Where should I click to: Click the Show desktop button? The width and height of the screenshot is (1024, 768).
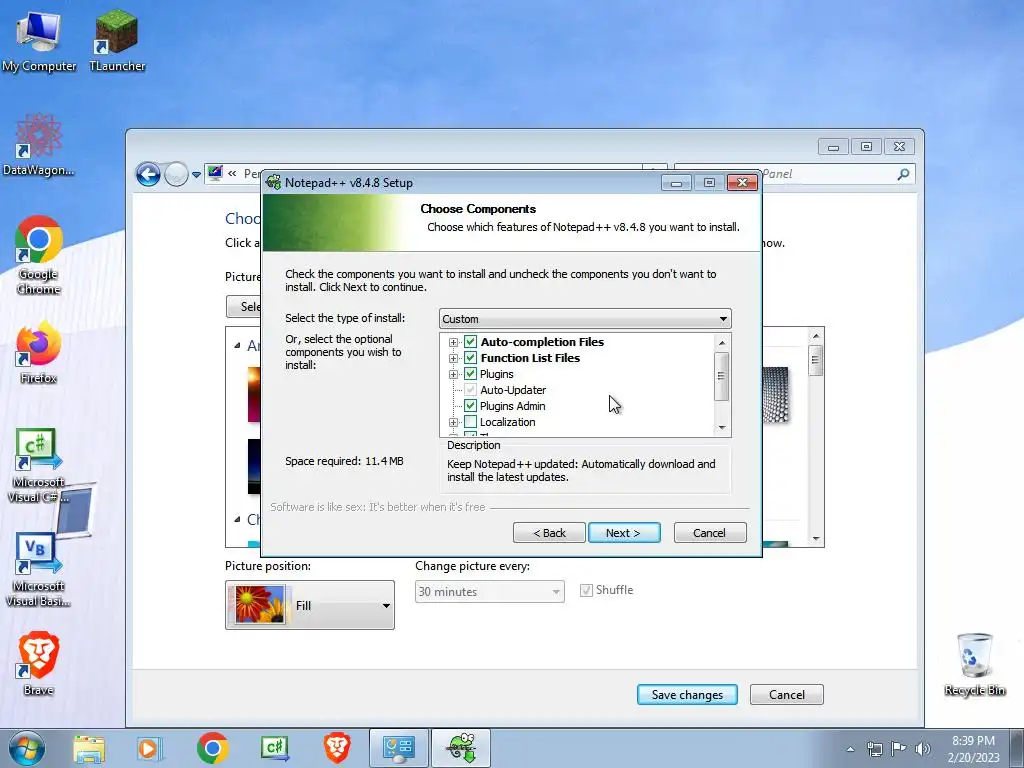click(x=1017, y=748)
